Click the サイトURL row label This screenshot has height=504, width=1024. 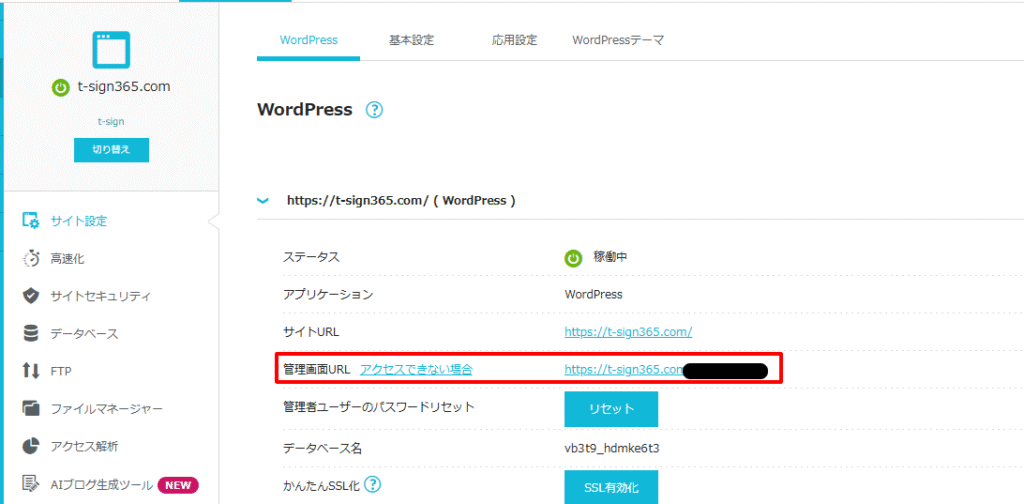[x=311, y=332]
